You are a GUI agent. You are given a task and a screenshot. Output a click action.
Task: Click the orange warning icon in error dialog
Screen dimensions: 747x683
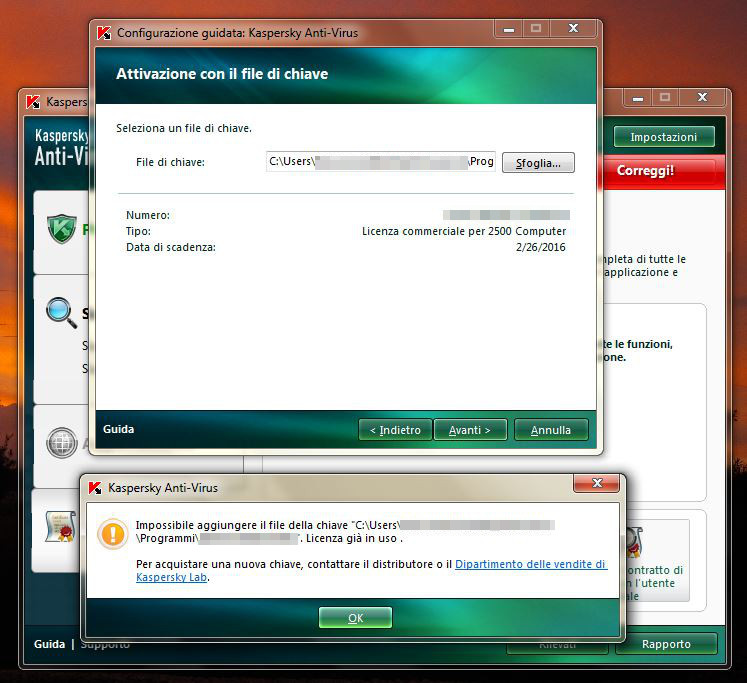(x=111, y=532)
